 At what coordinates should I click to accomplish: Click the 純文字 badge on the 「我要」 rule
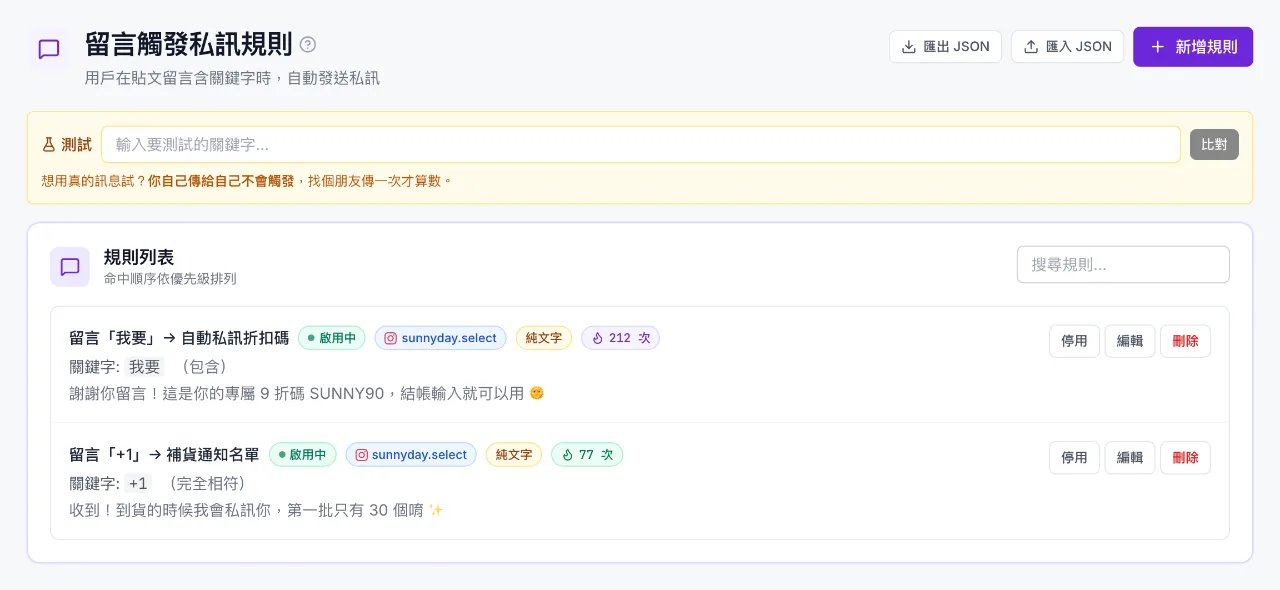[x=544, y=338]
